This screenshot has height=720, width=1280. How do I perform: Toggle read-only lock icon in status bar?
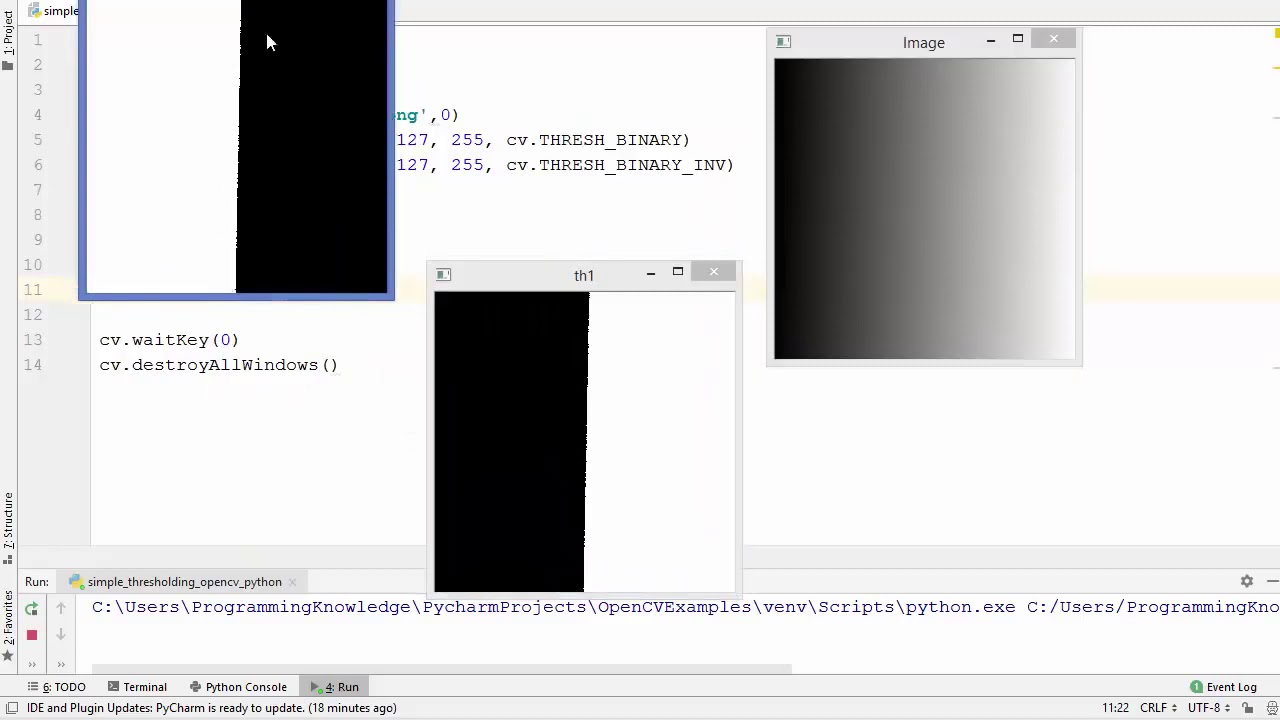(x=1249, y=708)
